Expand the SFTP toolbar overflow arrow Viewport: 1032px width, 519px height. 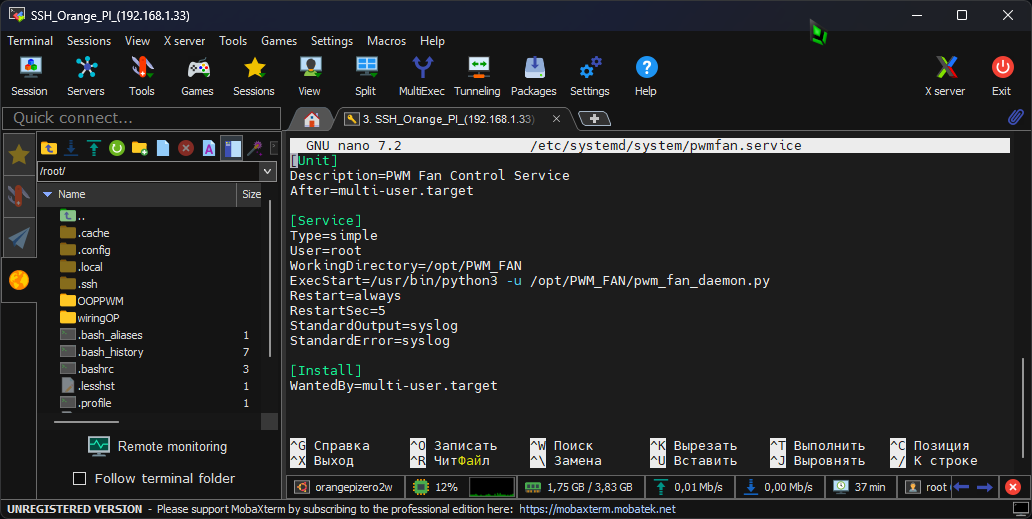[x=274, y=149]
